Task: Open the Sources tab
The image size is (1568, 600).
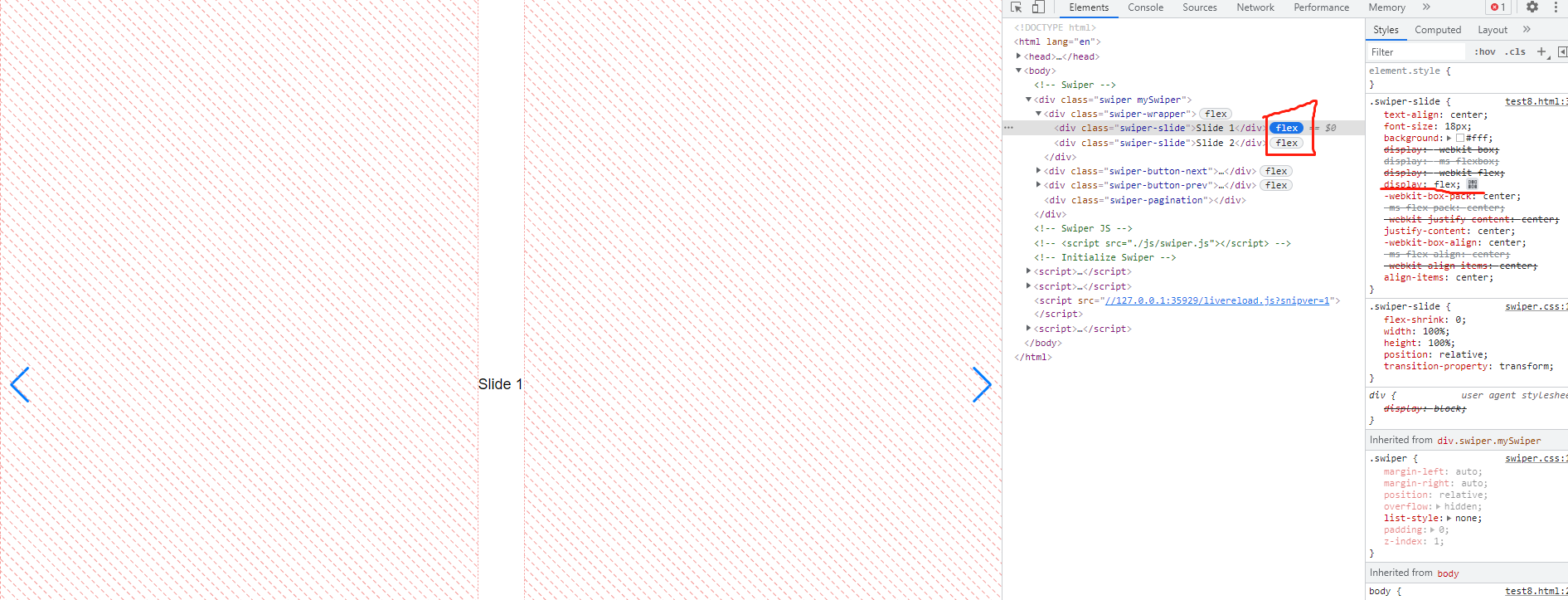Action: pyautogui.click(x=1200, y=7)
